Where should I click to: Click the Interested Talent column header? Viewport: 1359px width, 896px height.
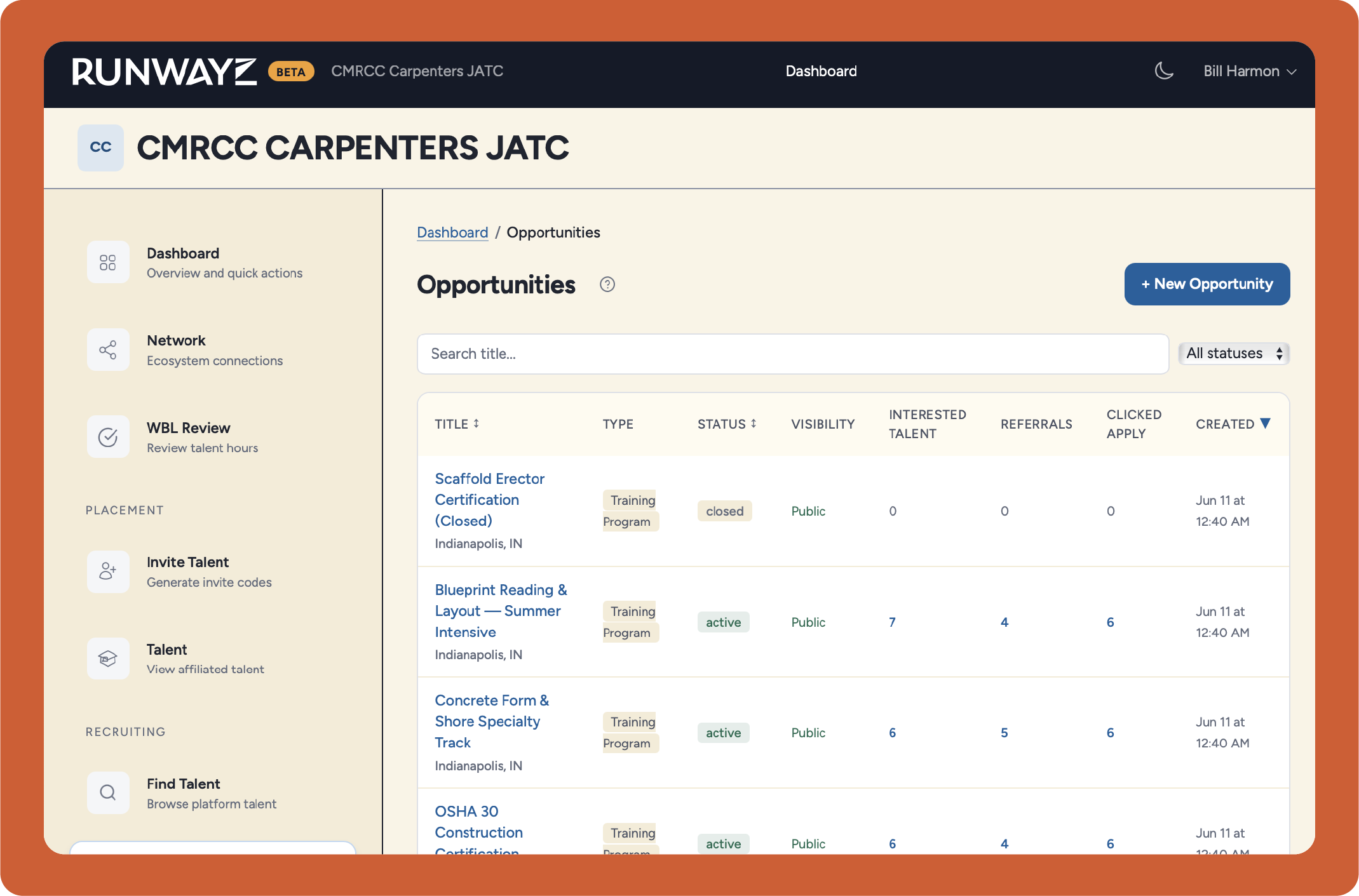point(927,424)
